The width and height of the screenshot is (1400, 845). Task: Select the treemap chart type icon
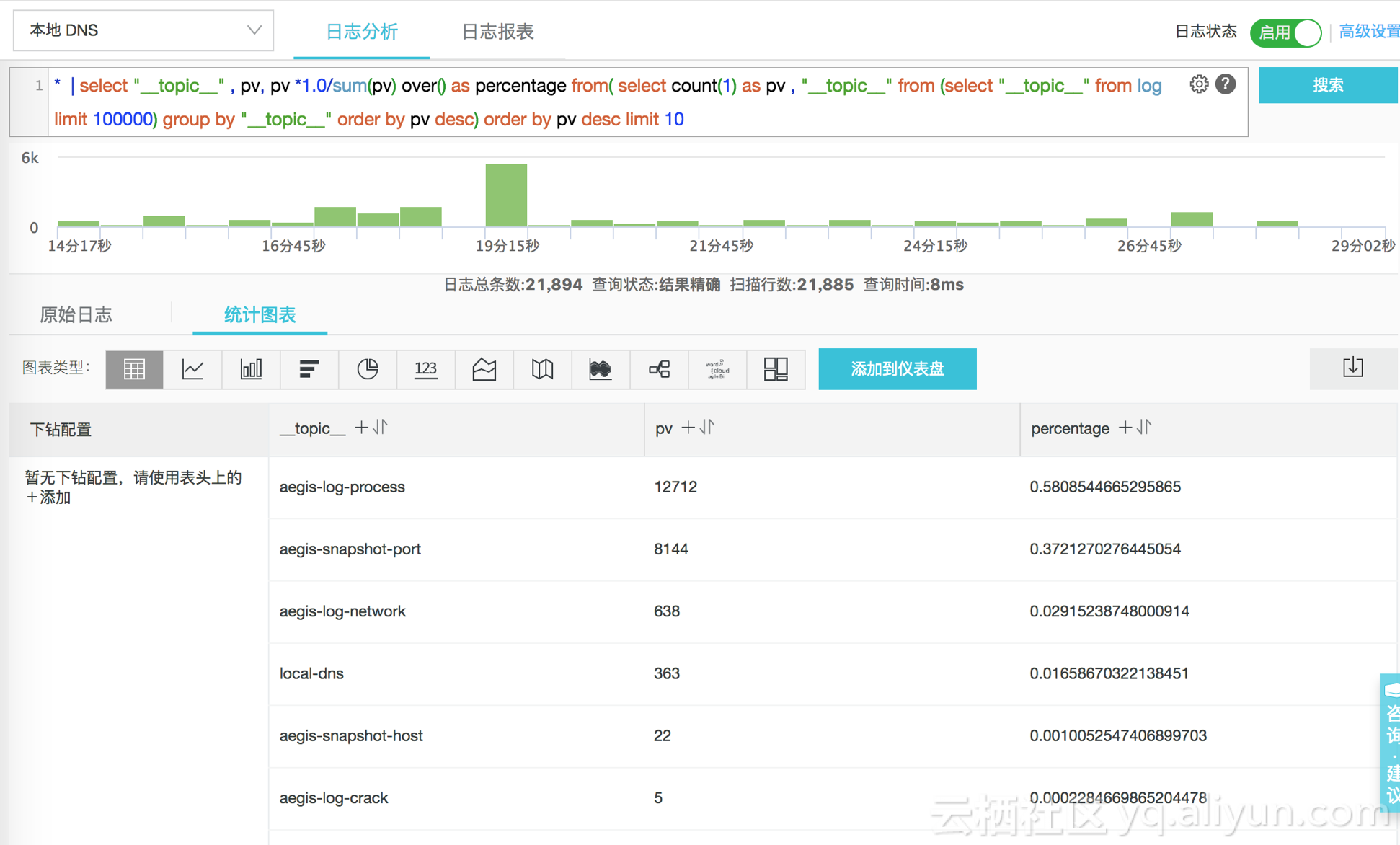[776, 369]
